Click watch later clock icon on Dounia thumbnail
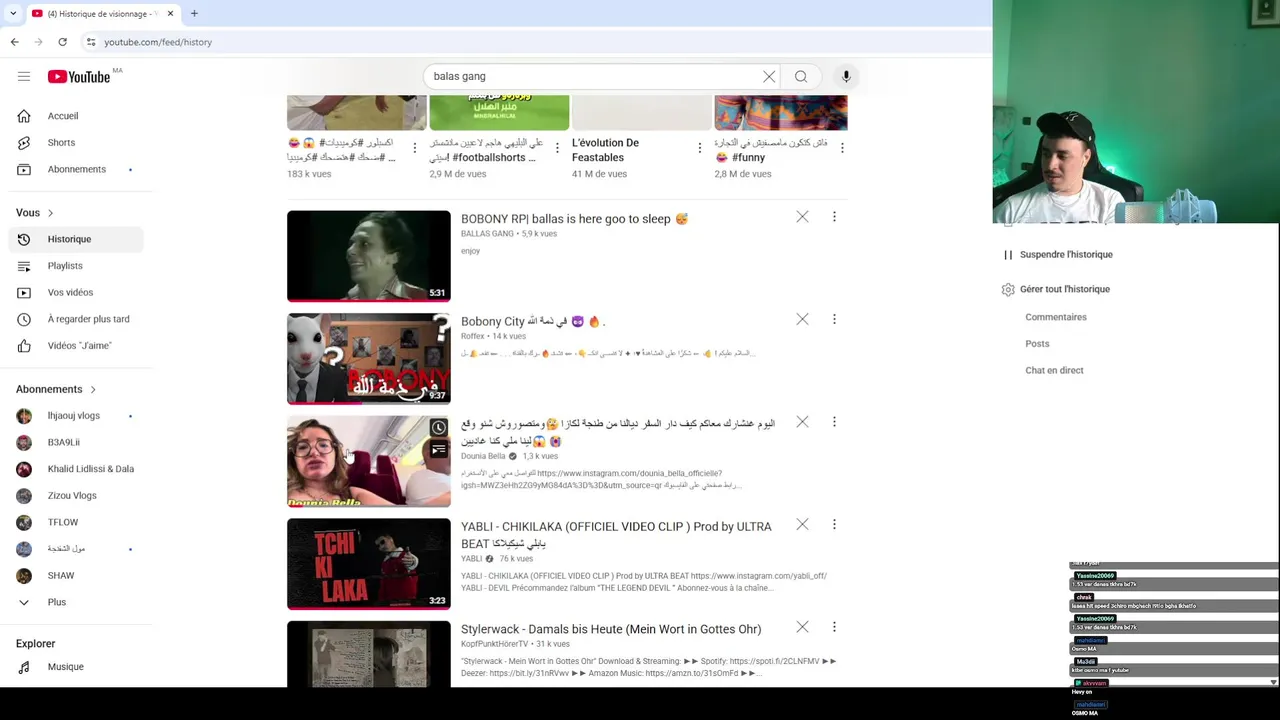 438,428
